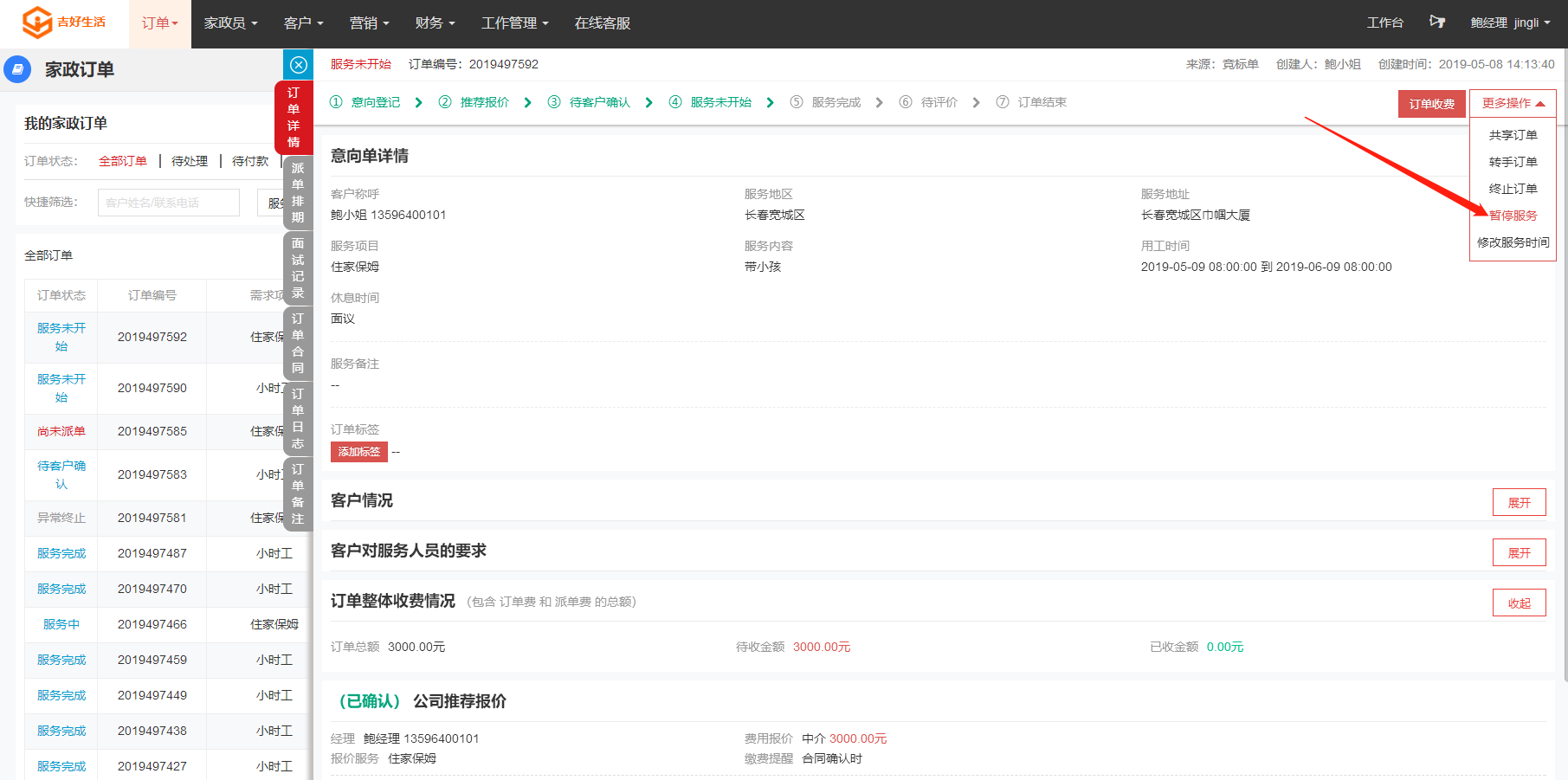
Task: Switch to 面试记录 vertical tab
Action: (x=298, y=268)
